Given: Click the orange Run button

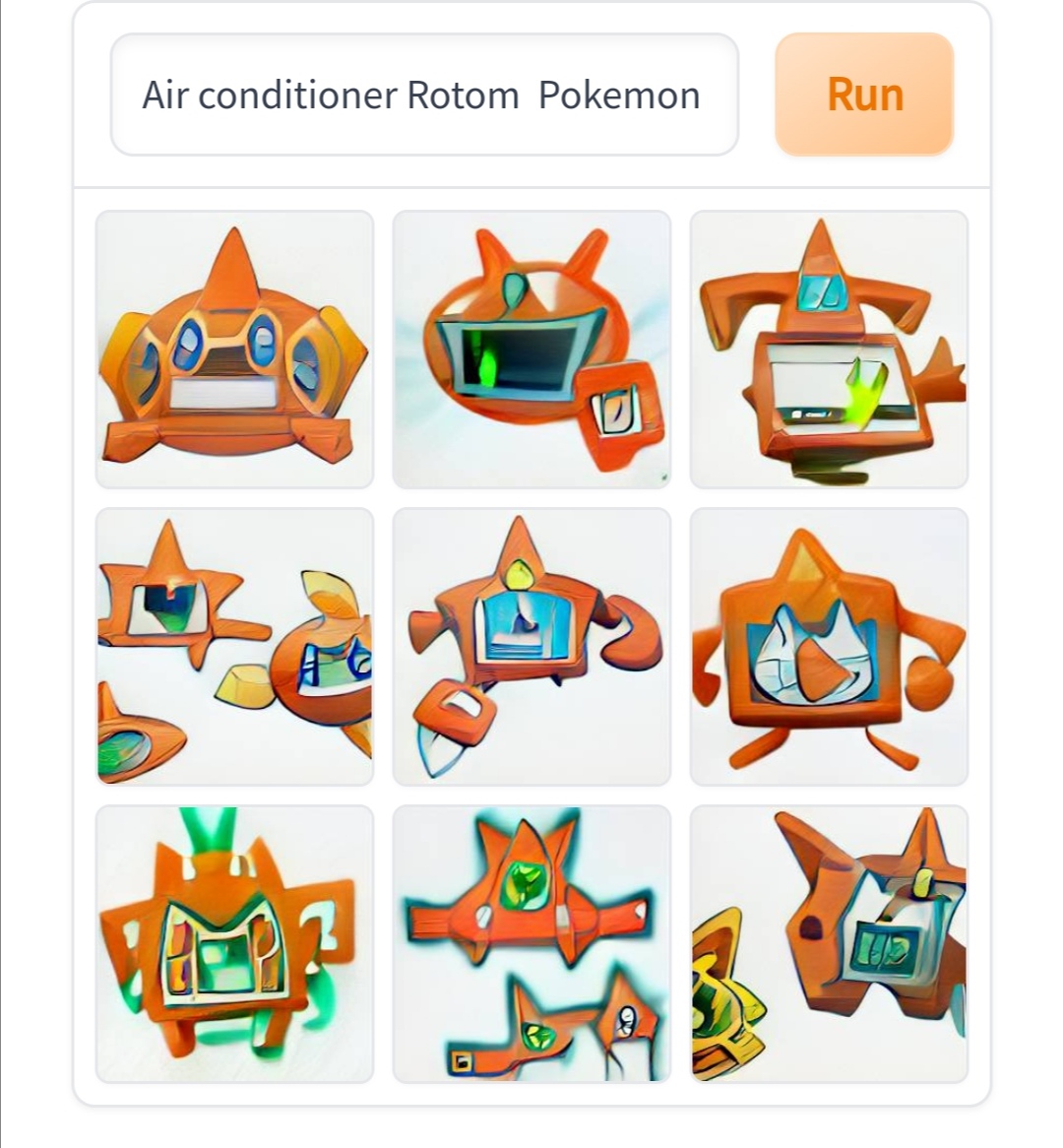Looking at the screenshot, I should (x=864, y=95).
